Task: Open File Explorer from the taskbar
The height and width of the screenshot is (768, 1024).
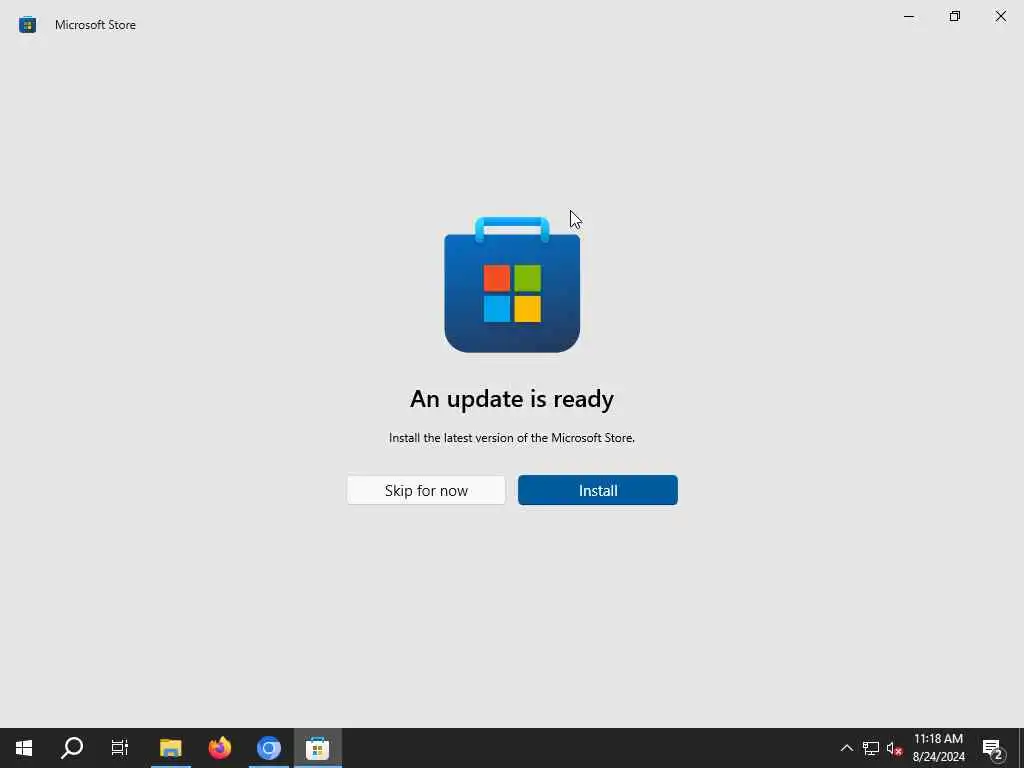Action: [170, 748]
